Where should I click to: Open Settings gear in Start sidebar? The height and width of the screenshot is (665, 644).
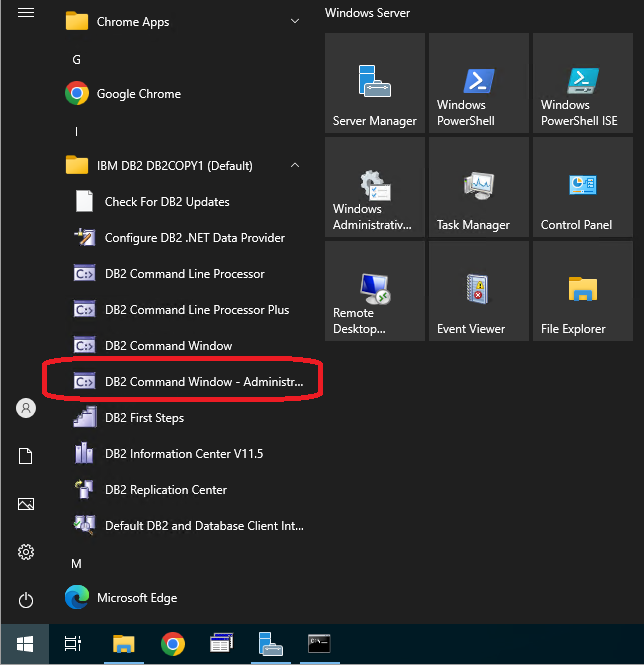[26, 552]
